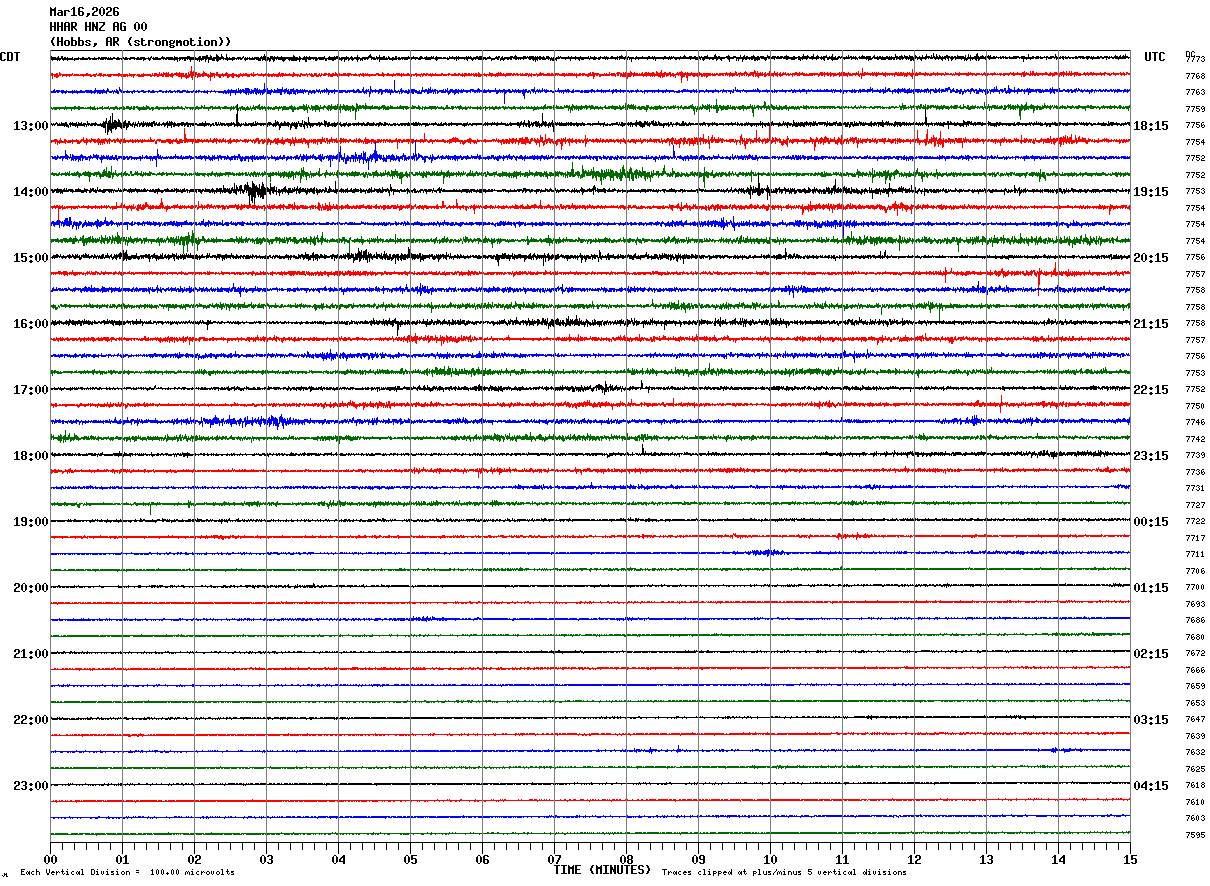Click the DC offset value '7742'
1210x886 pixels.
click(1195, 439)
